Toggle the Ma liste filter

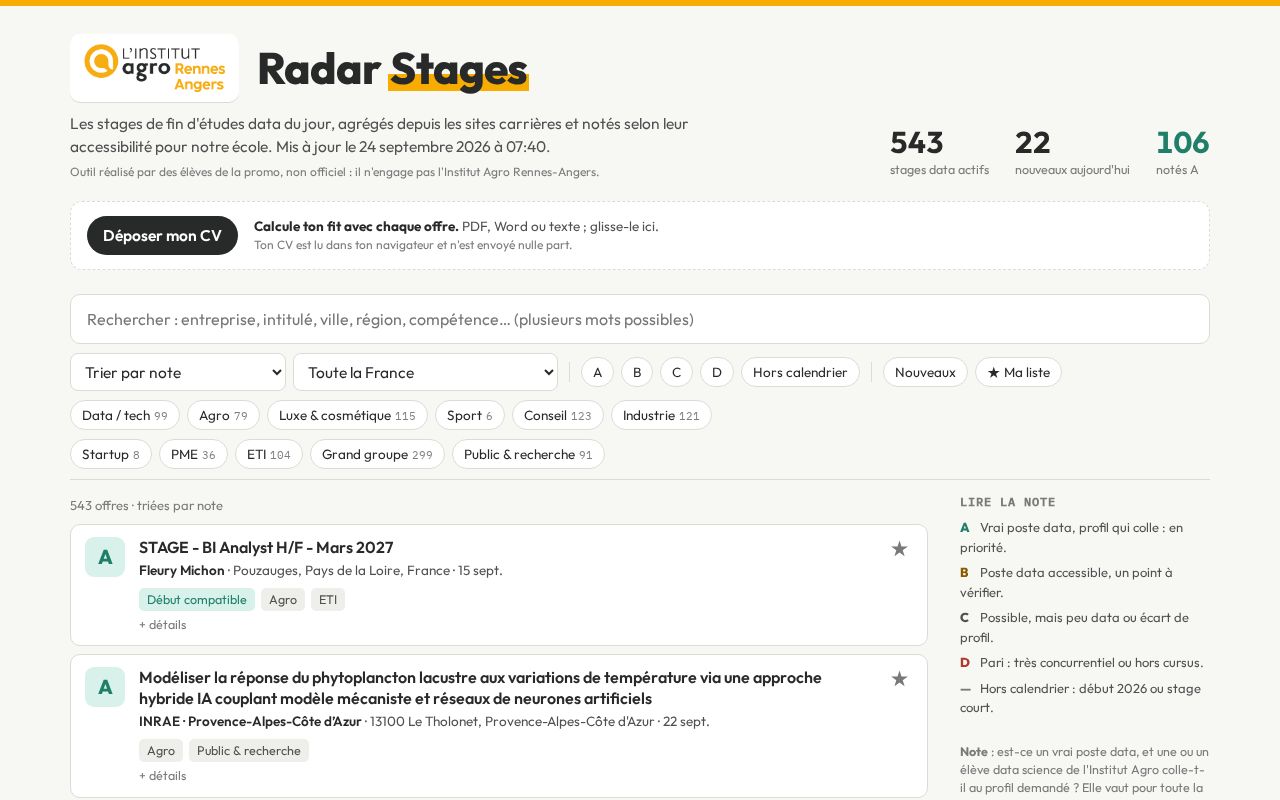1018,372
